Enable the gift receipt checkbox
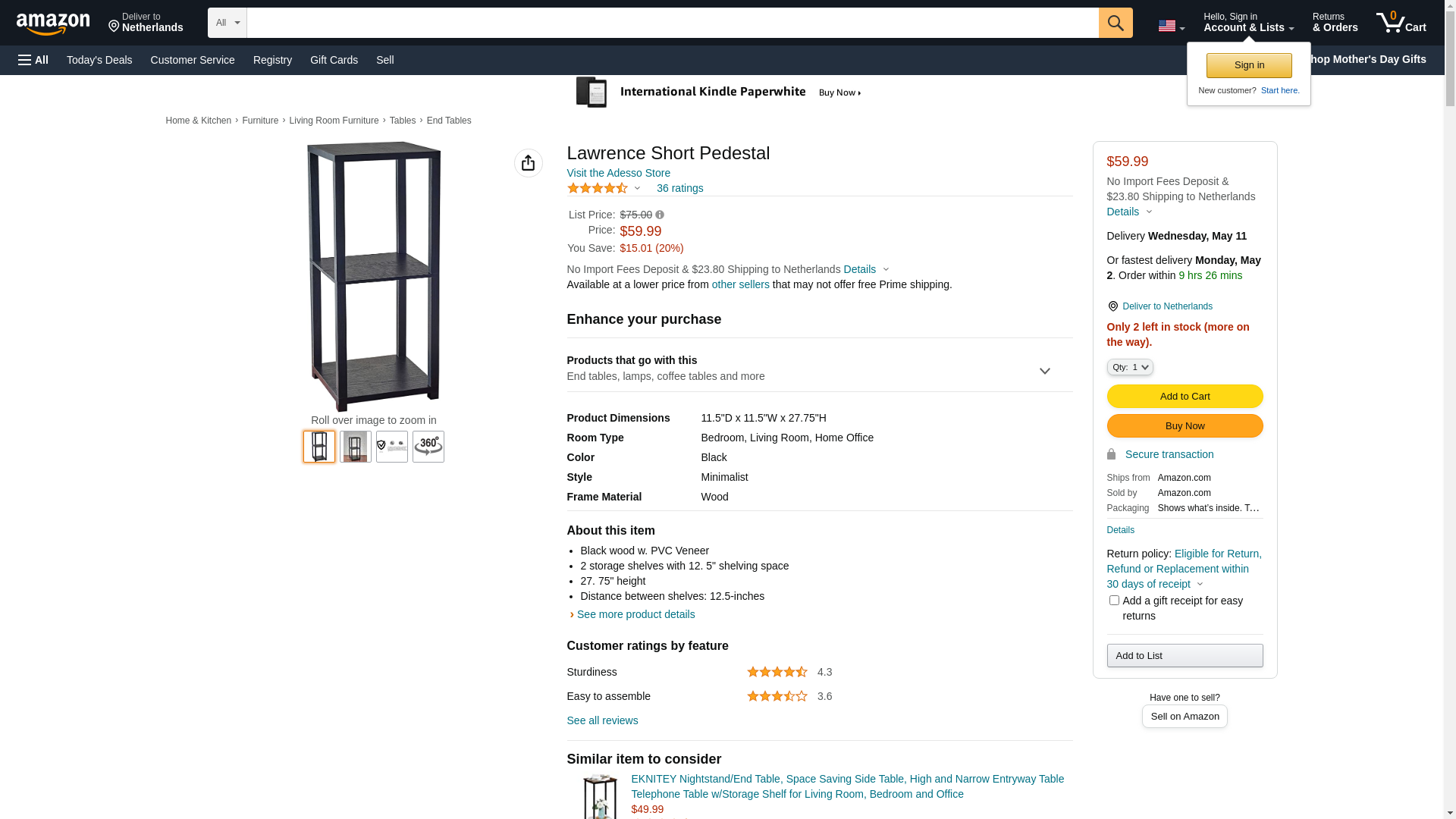The width and height of the screenshot is (1456, 819). coord(1114,601)
